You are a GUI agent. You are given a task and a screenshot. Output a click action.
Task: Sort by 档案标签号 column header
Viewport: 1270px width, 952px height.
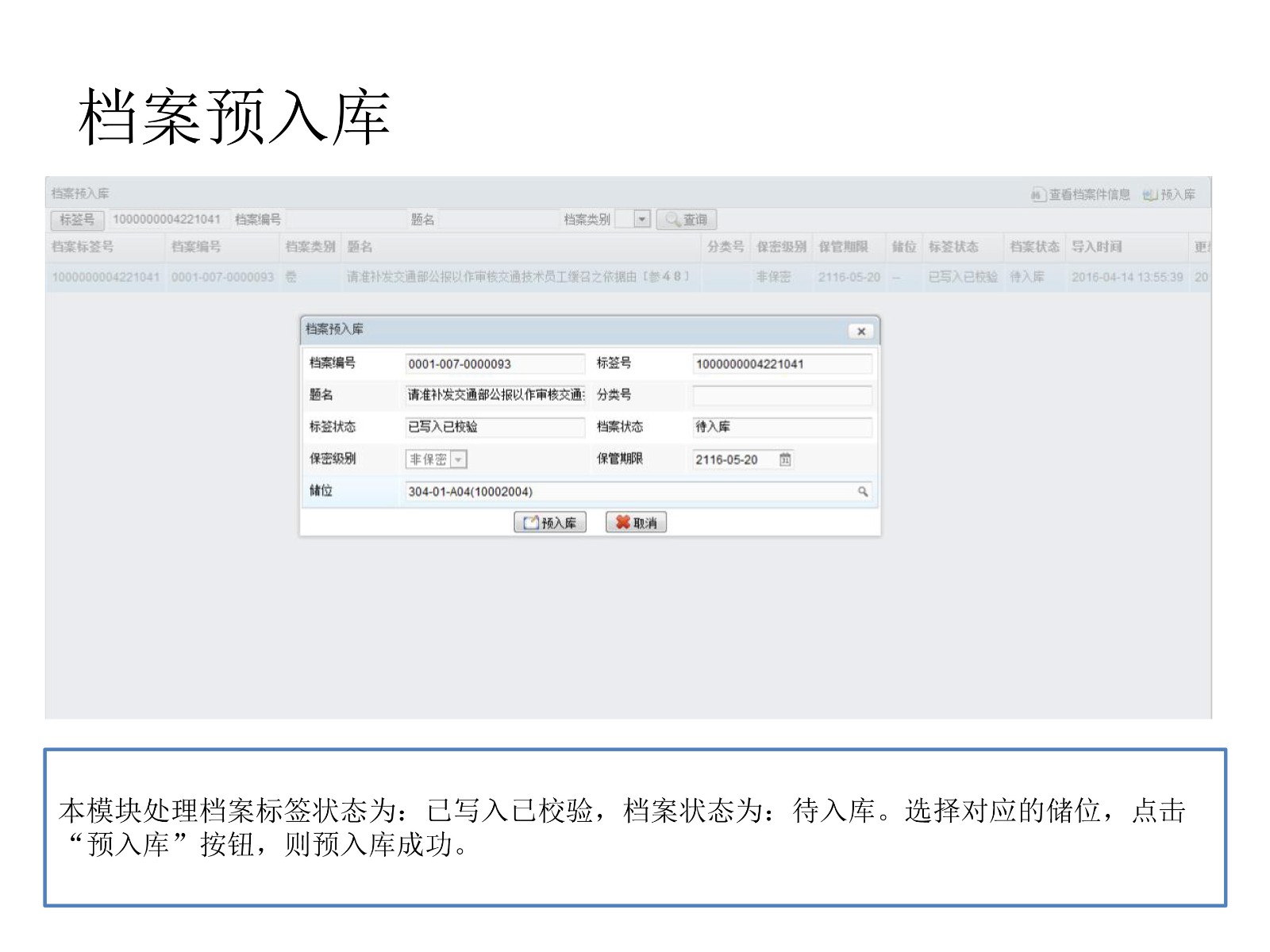[x=83, y=247]
